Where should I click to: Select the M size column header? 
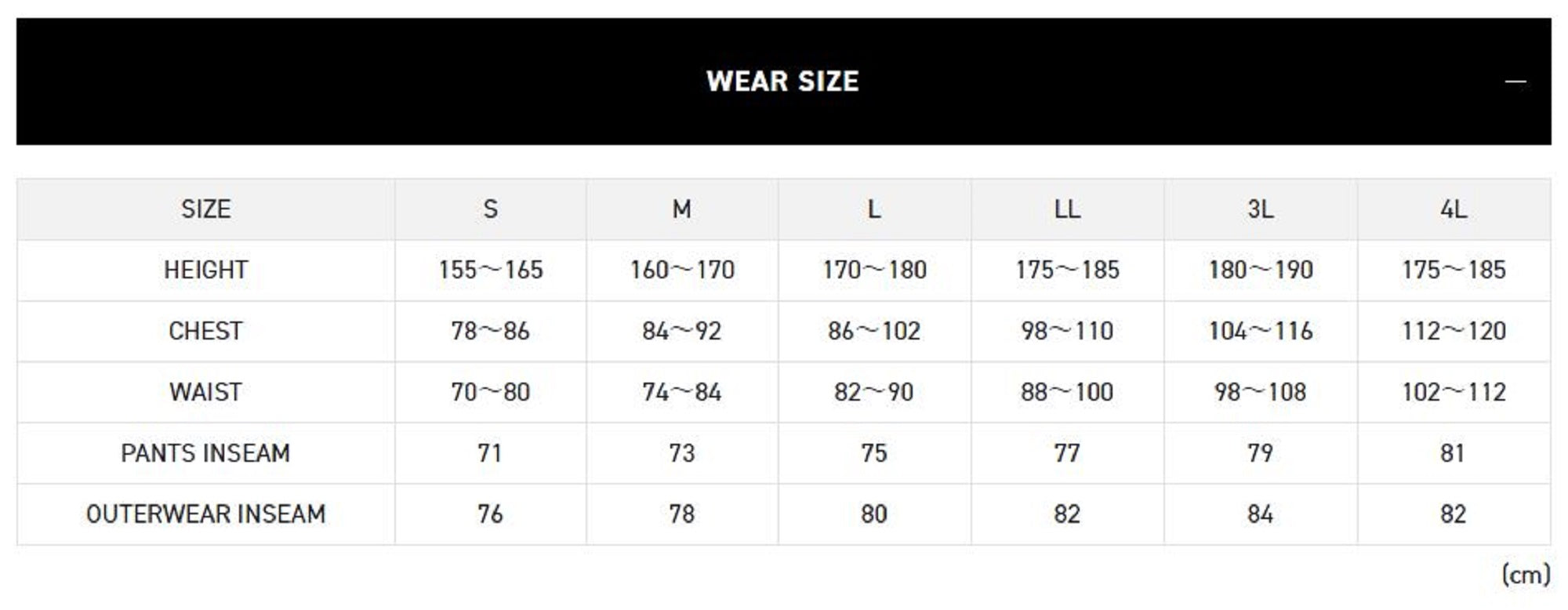(x=682, y=209)
